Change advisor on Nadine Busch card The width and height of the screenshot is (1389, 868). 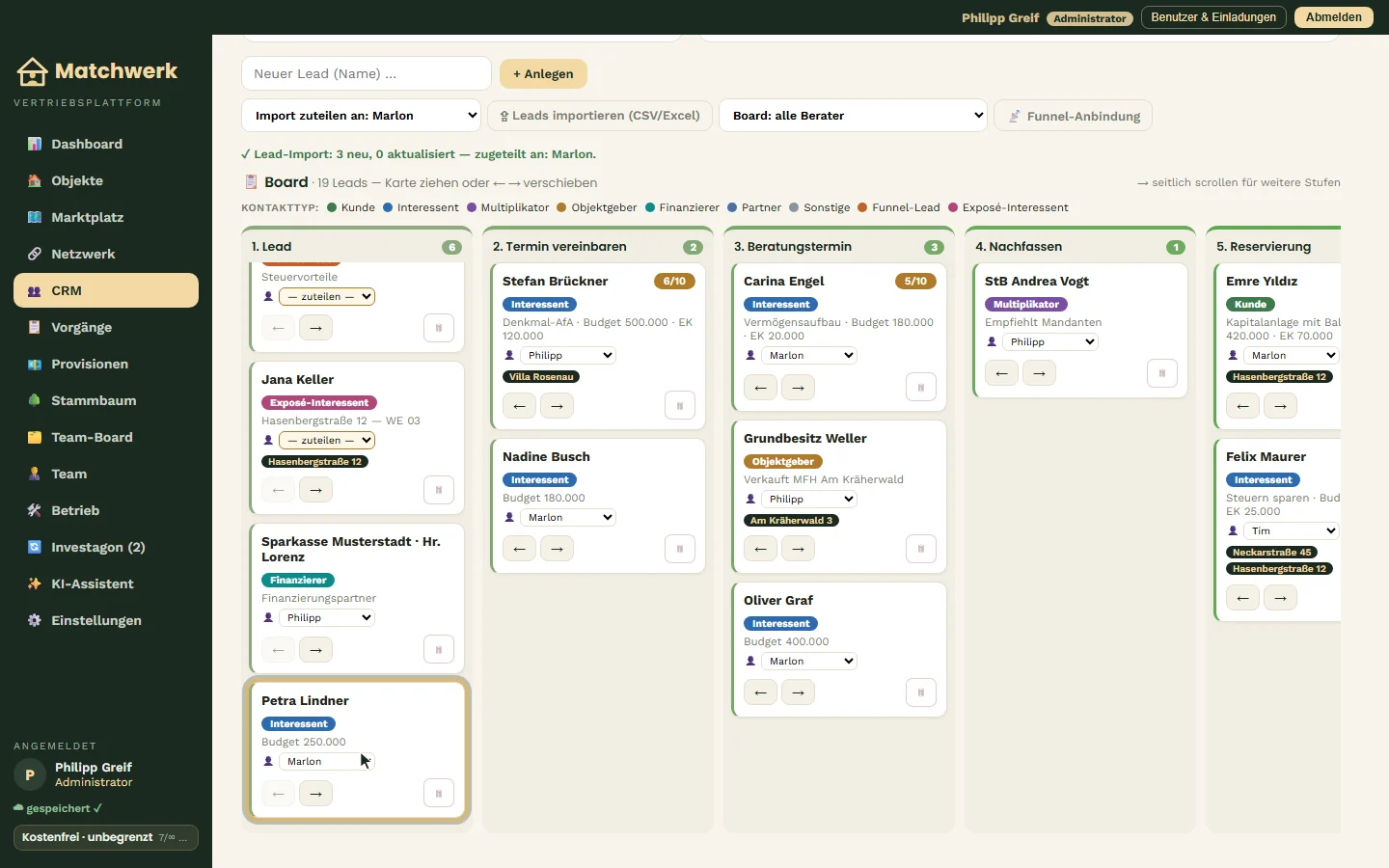568,518
